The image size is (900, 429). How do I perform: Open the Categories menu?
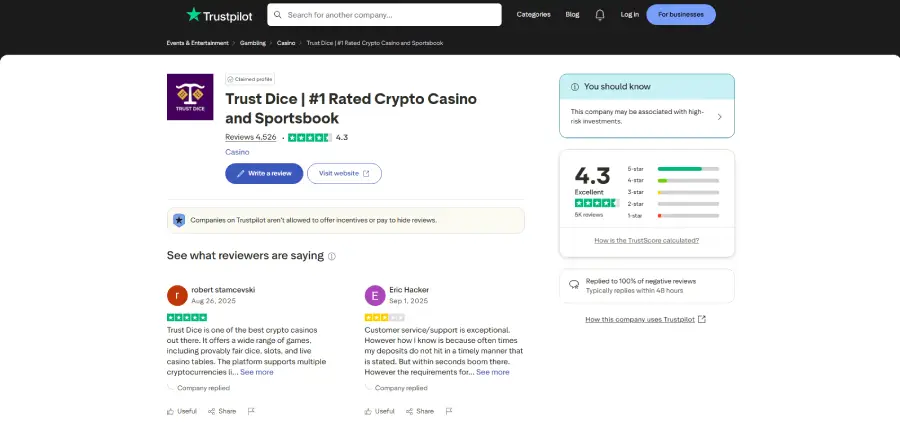pos(533,15)
